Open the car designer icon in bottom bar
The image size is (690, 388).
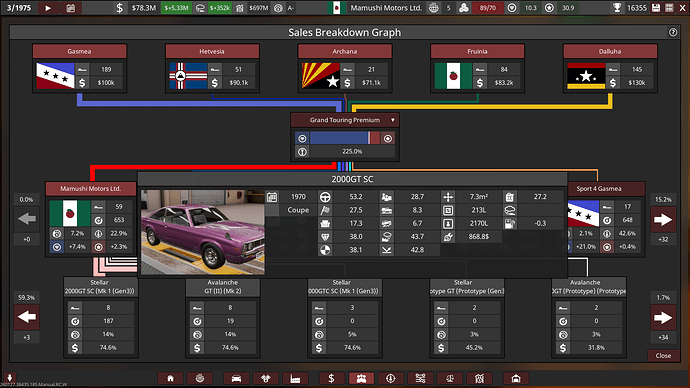[x=236, y=378]
